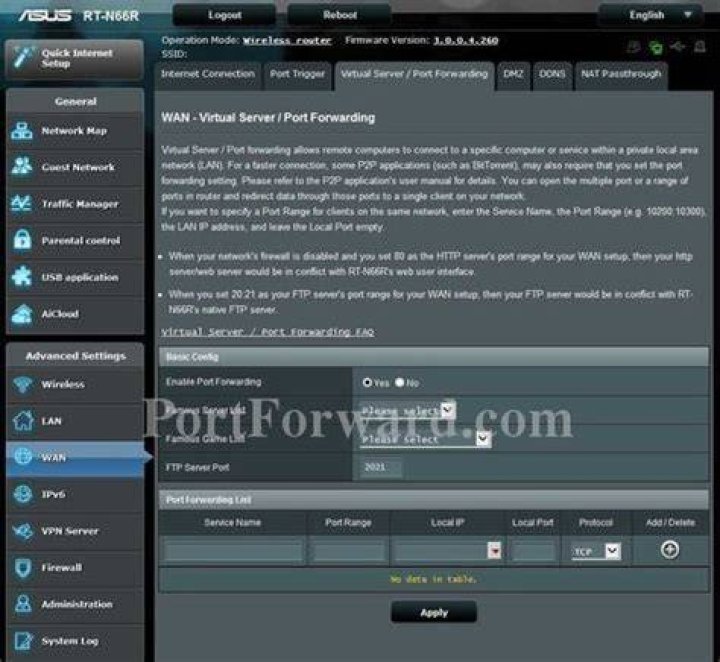
Task: Click the printer status icon in header
Action: pyautogui.click(x=699, y=46)
